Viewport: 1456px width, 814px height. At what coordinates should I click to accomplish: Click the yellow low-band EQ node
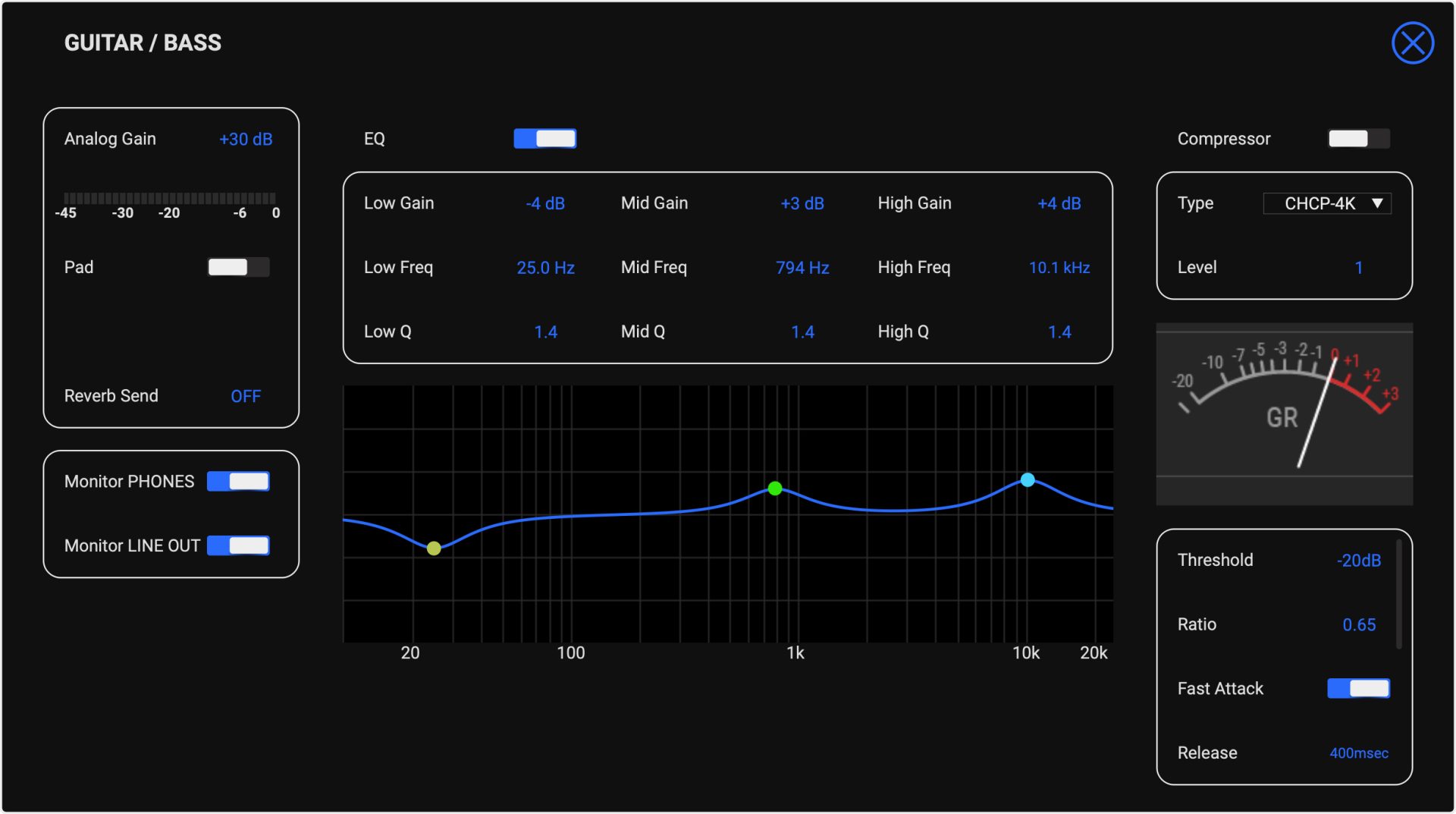pos(434,548)
